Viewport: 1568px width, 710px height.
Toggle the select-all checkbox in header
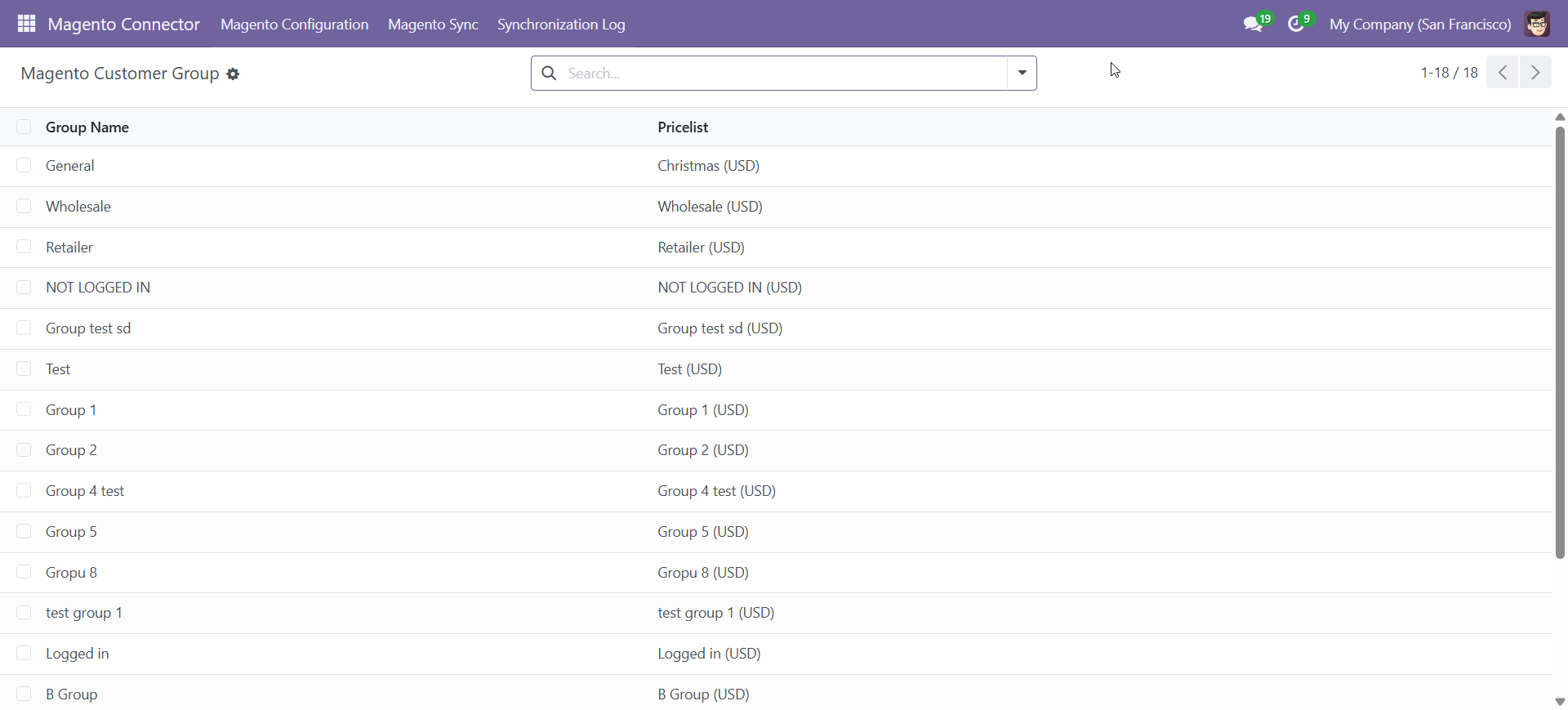pos(24,127)
